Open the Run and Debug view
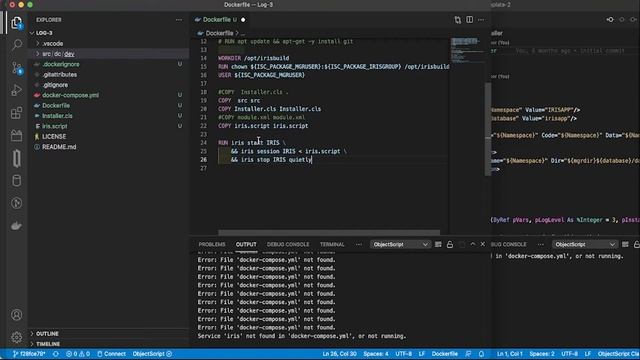Viewport: 640px width, 360px height. coord(16,90)
